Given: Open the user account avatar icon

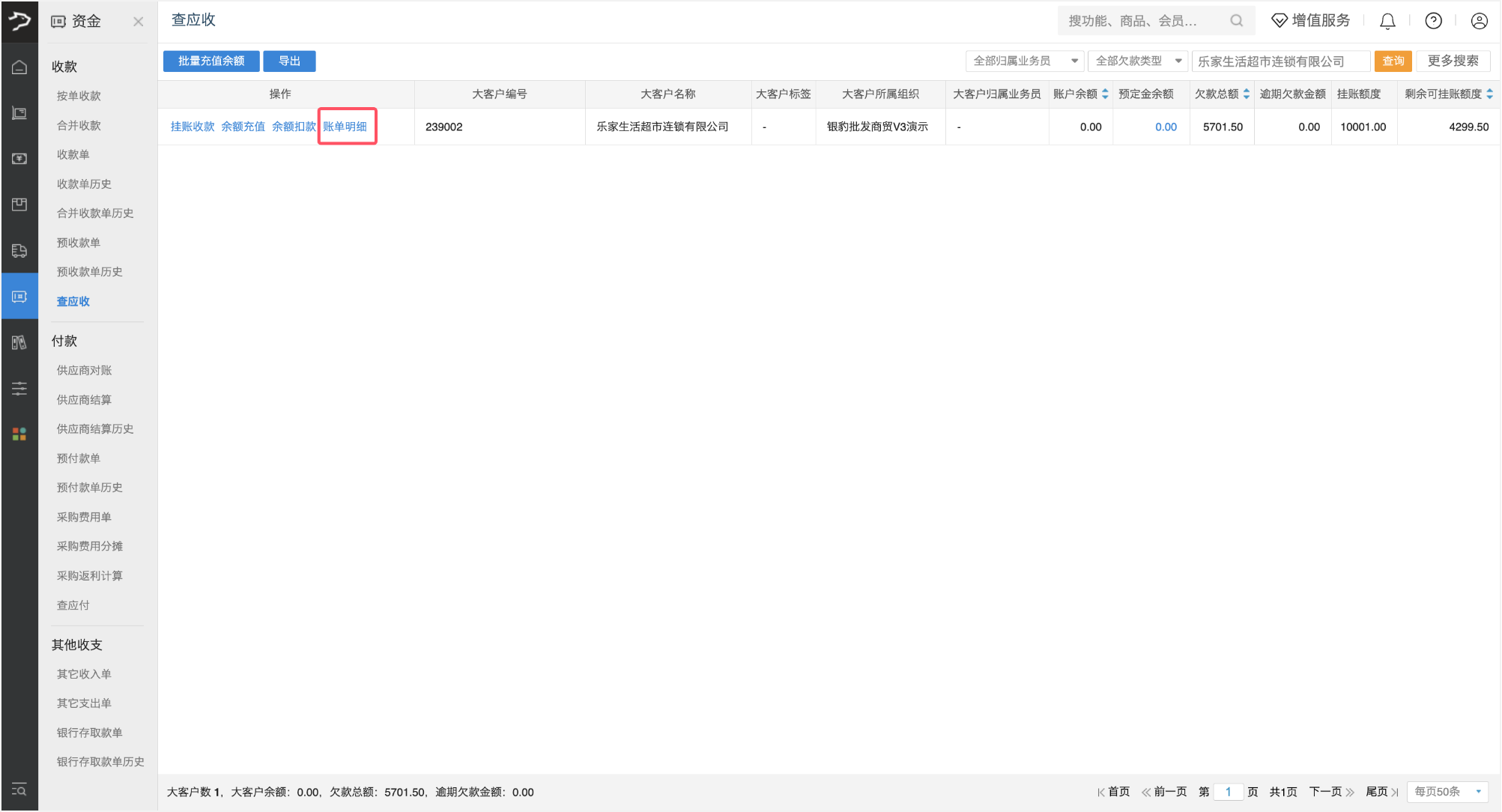Looking at the screenshot, I should (1479, 21).
